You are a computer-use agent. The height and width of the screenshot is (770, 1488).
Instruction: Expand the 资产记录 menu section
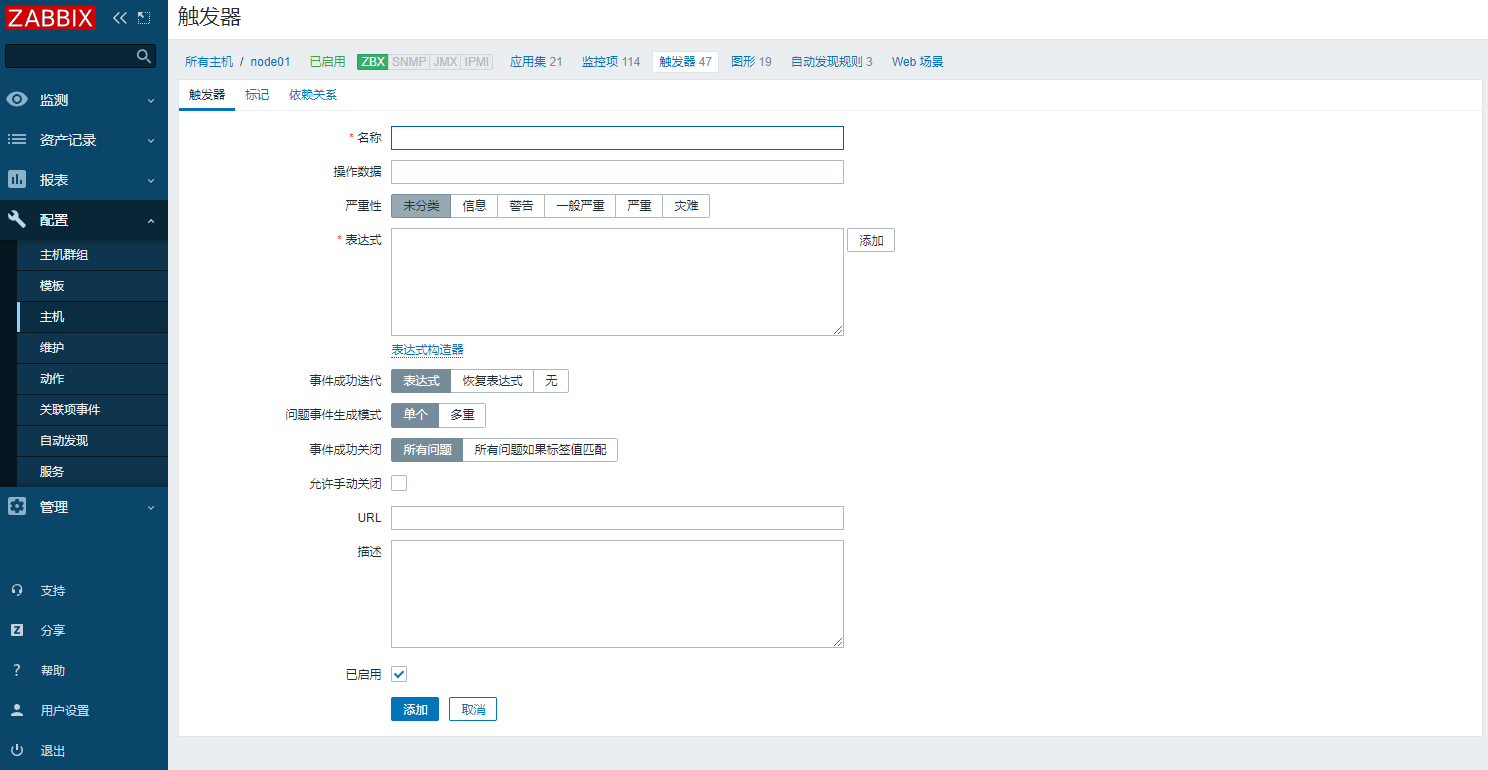pyautogui.click(x=151, y=140)
